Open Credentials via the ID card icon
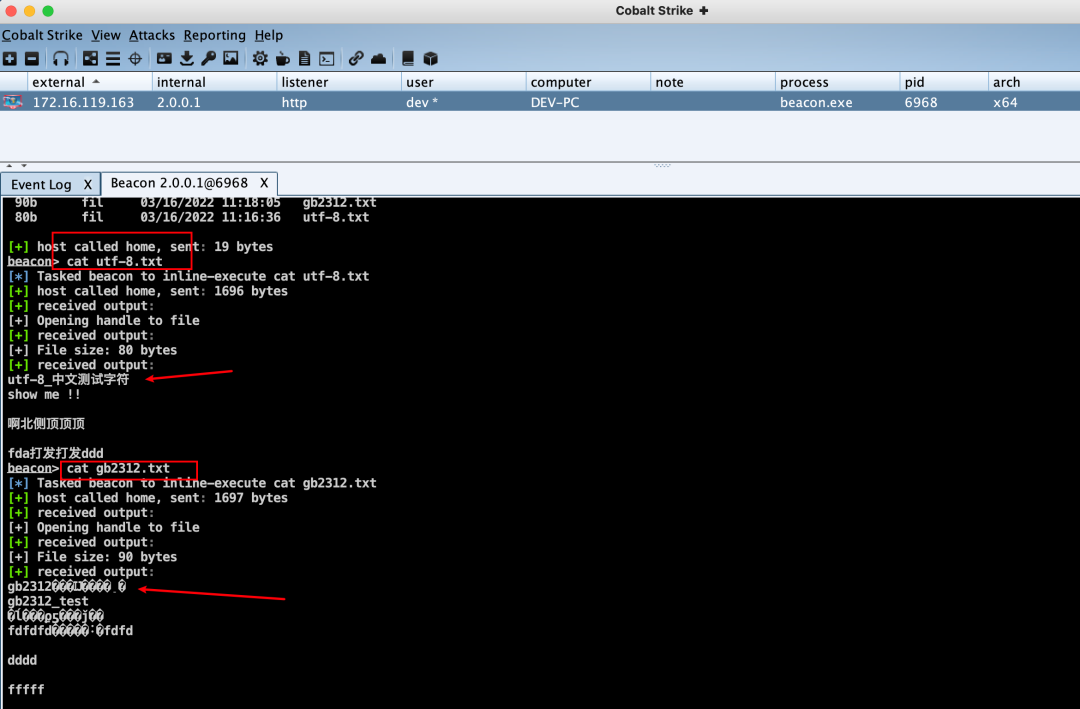1080x709 pixels. pyautogui.click(x=164, y=59)
